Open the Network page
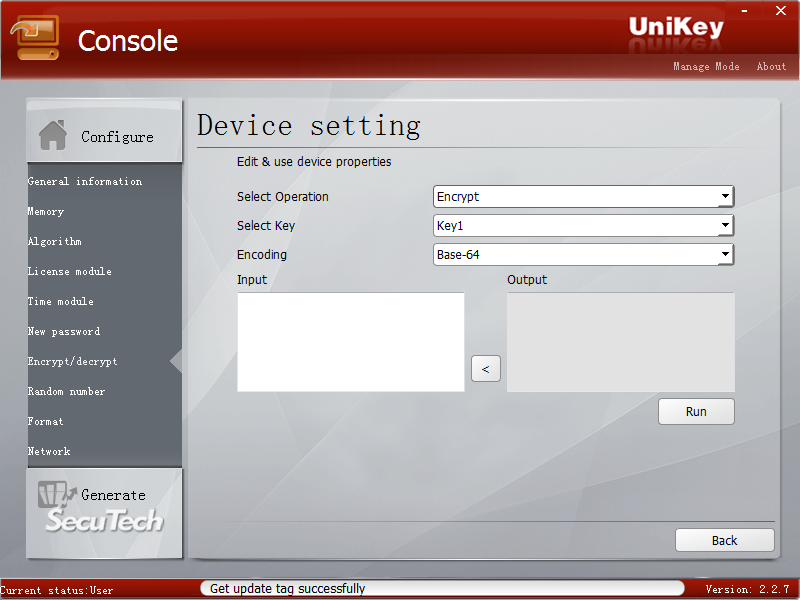The image size is (800, 600). 49,452
